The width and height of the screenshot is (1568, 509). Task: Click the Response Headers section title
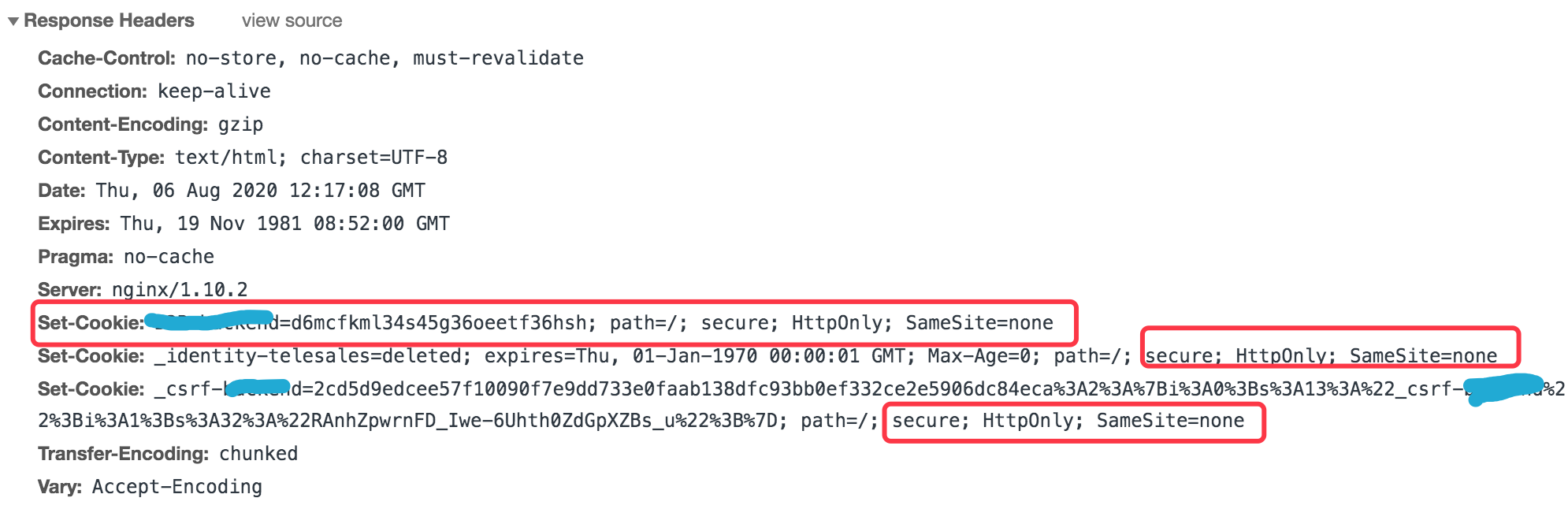(109, 21)
